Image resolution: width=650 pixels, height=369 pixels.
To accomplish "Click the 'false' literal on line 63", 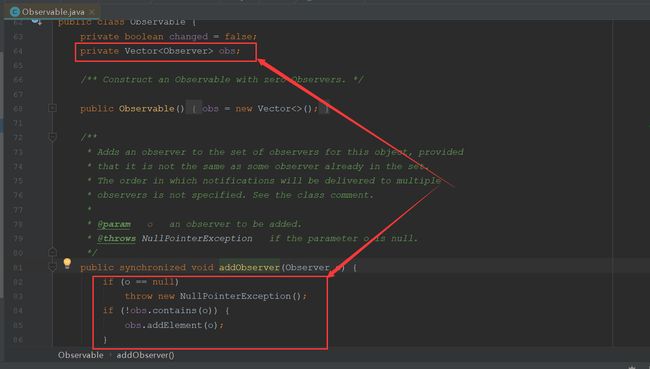I will pos(238,36).
